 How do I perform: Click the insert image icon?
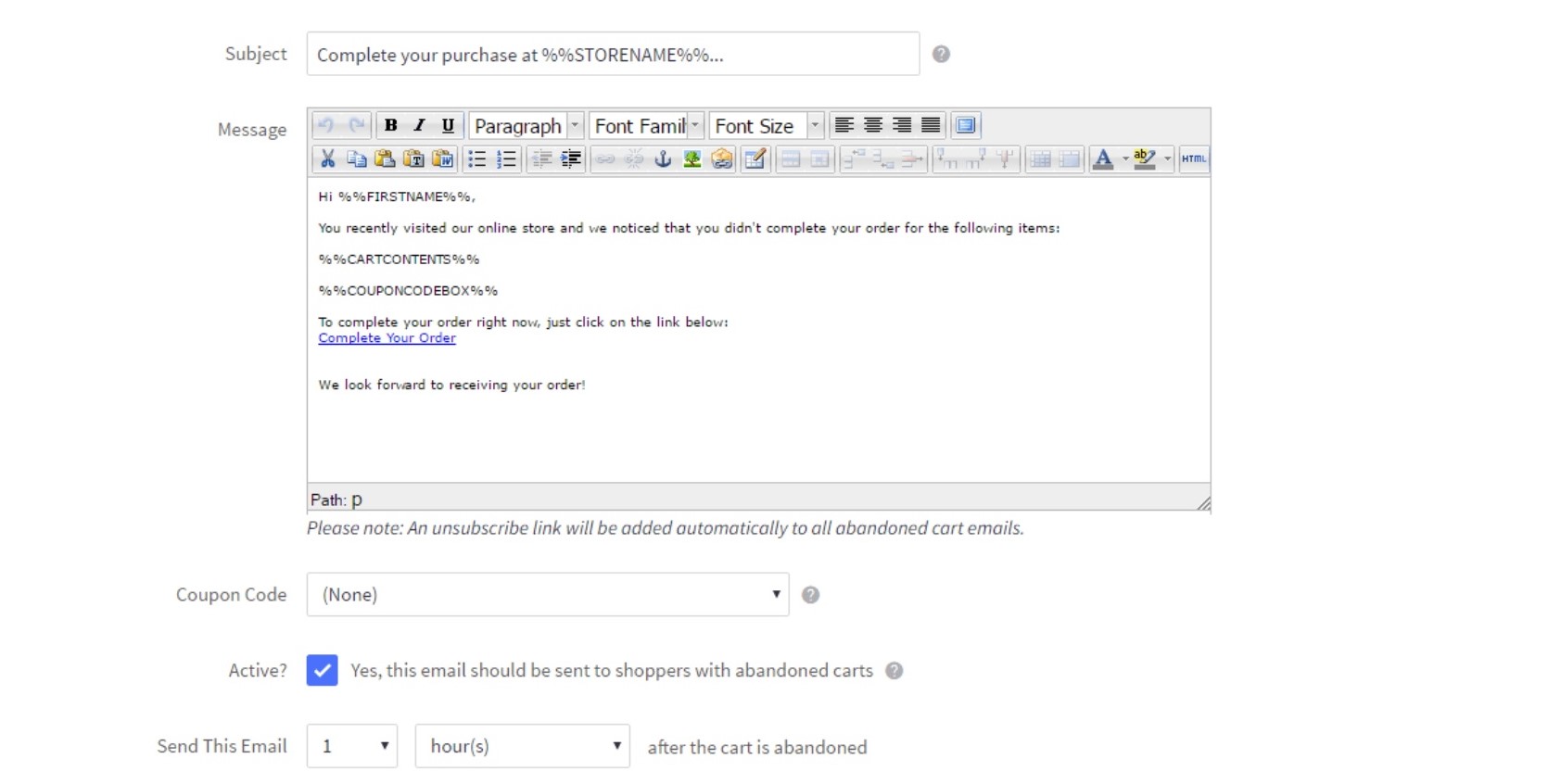[692, 159]
